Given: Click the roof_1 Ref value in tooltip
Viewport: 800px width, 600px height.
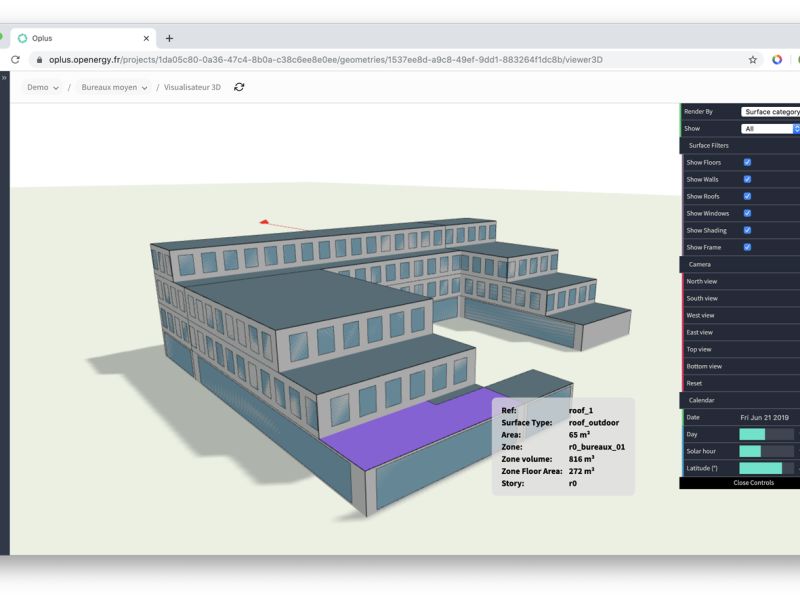Looking at the screenshot, I should (x=581, y=410).
